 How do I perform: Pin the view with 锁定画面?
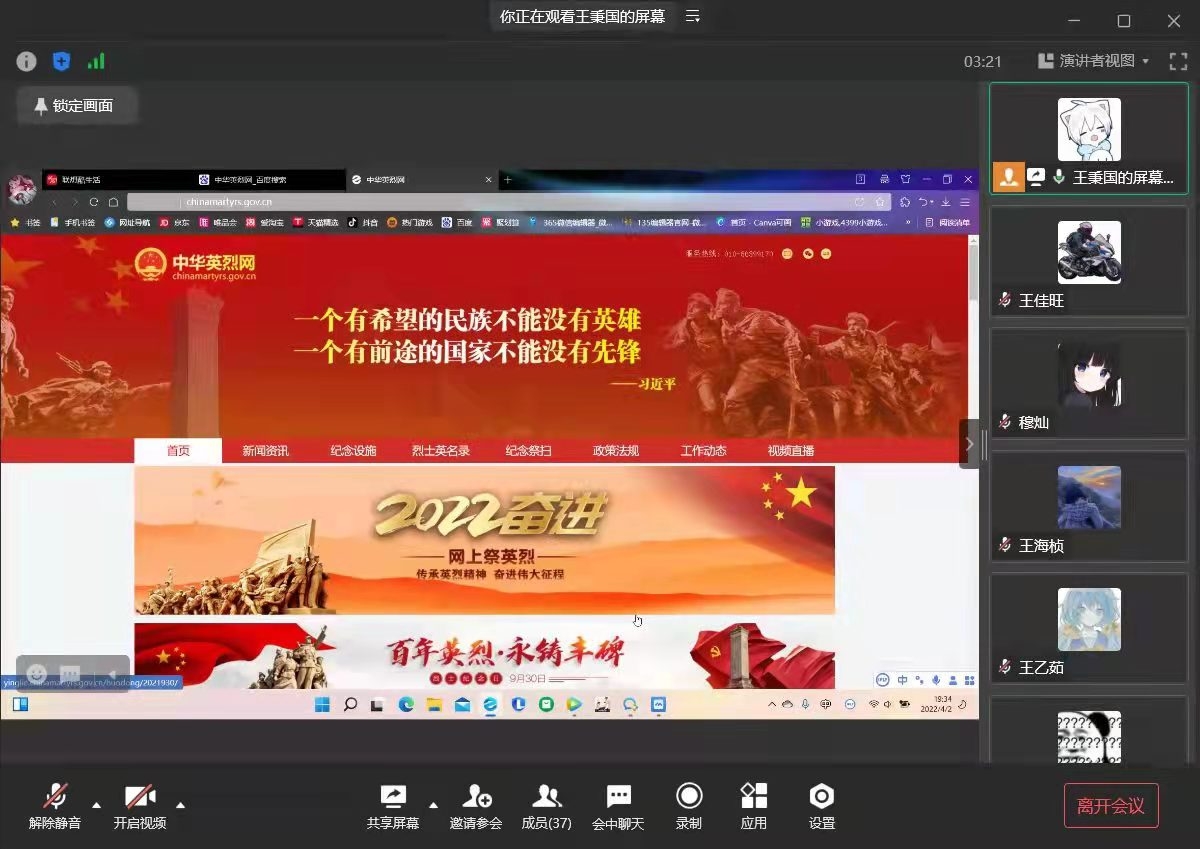tap(74, 106)
